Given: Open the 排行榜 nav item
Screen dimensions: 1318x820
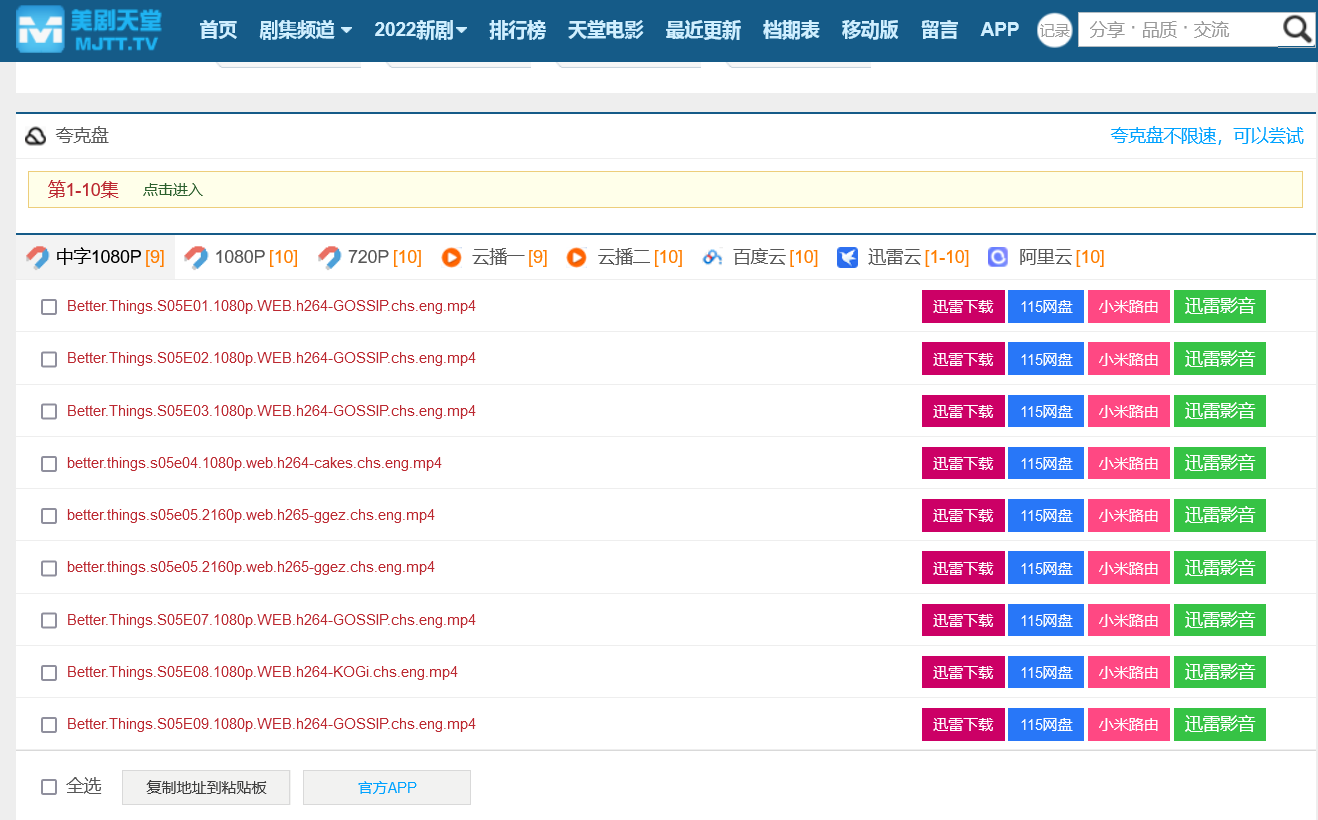Looking at the screenshot, I should pos(517,30).
